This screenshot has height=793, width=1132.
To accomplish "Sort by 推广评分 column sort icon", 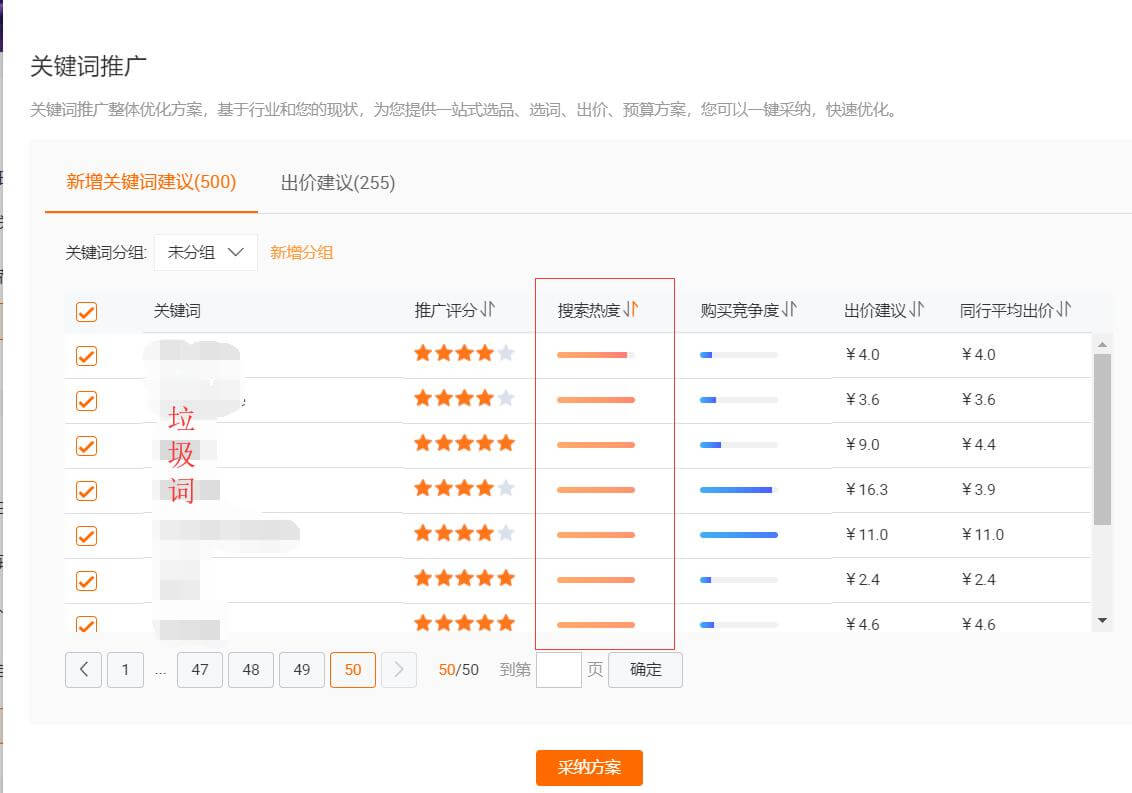I will pos(487,310).
